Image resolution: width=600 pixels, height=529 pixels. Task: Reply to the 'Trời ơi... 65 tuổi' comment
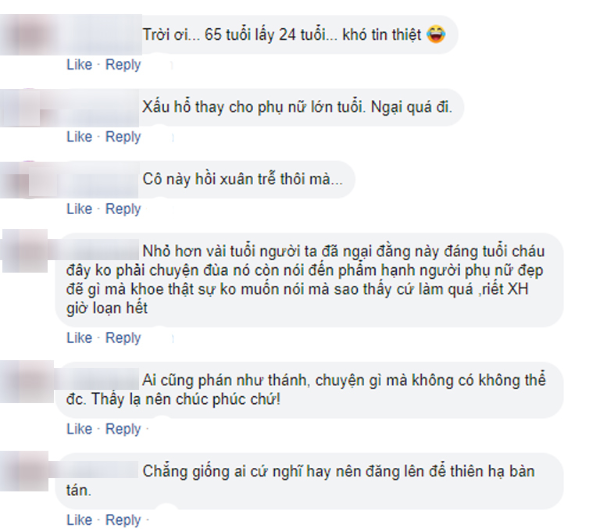tap(123, 64)
